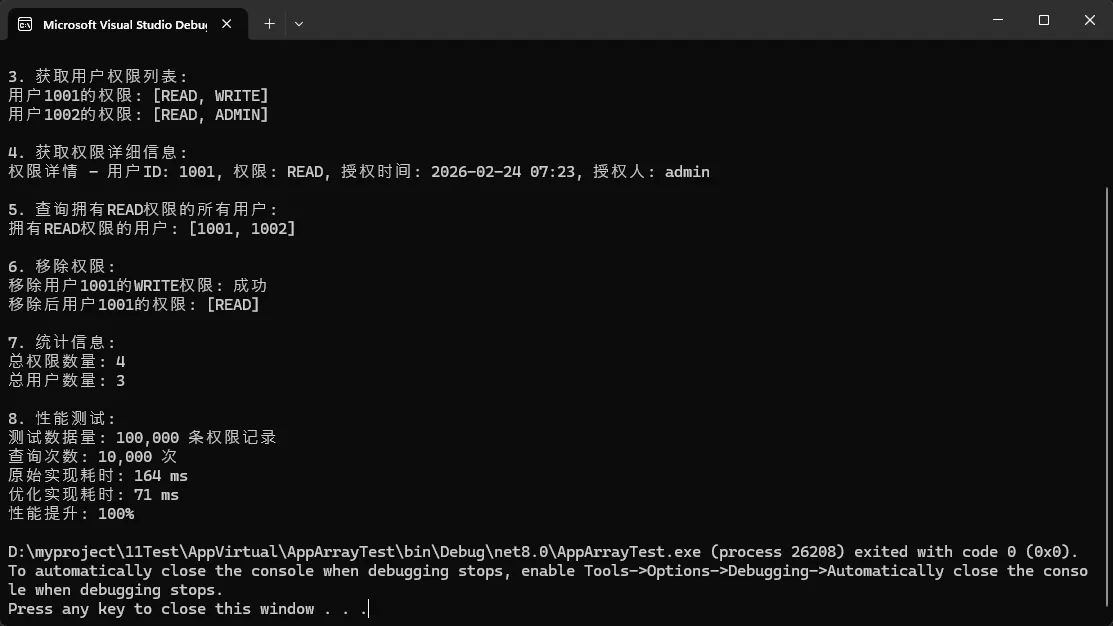Expand the new tab profile dropdown chevron
This screenshot has width=1113, height=626.
click(x=298, y=23)
